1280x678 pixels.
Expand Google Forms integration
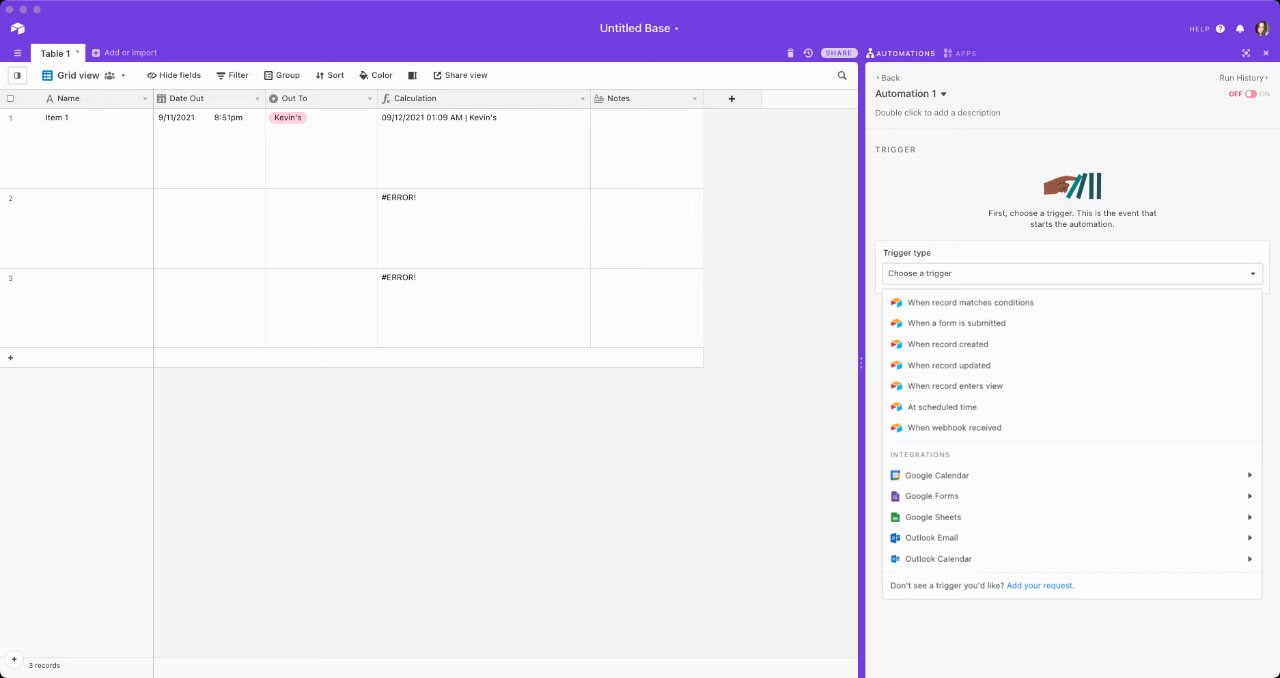tap(1071, 496)
